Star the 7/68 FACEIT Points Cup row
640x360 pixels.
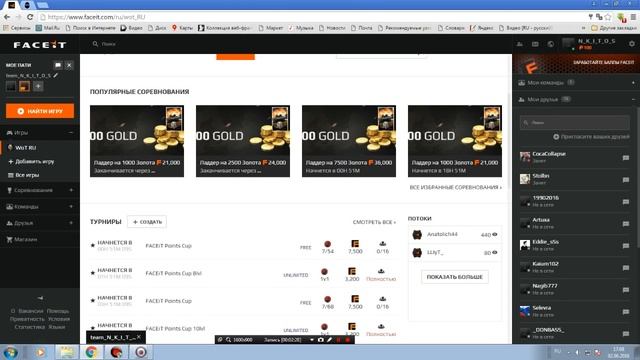pos(93,300)
